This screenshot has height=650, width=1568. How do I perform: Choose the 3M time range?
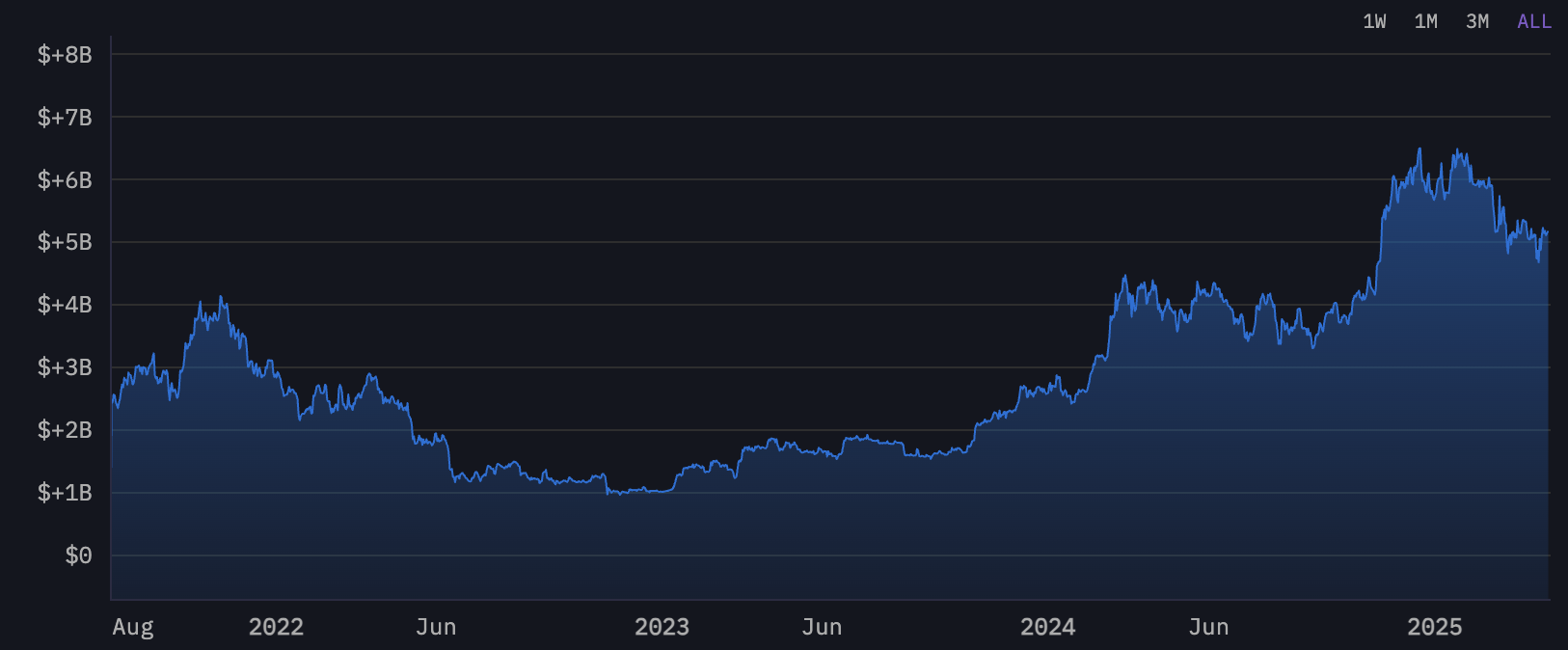click(1477, 21)
